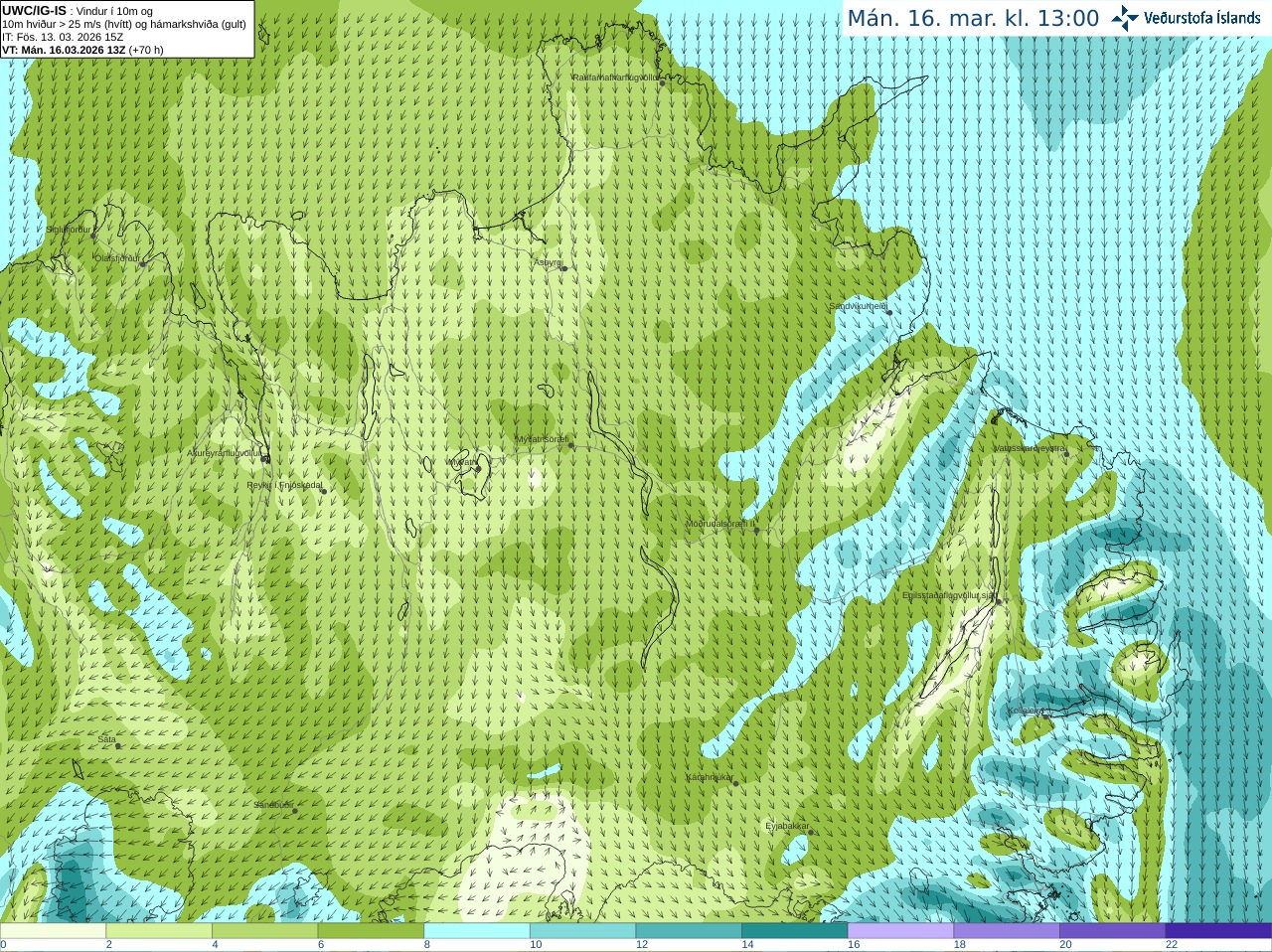Click the 'Mán. 16. mar. kl. 13:00' timestamp
The width and height of the screenshot is (1272, 952).
click(973, 19)
